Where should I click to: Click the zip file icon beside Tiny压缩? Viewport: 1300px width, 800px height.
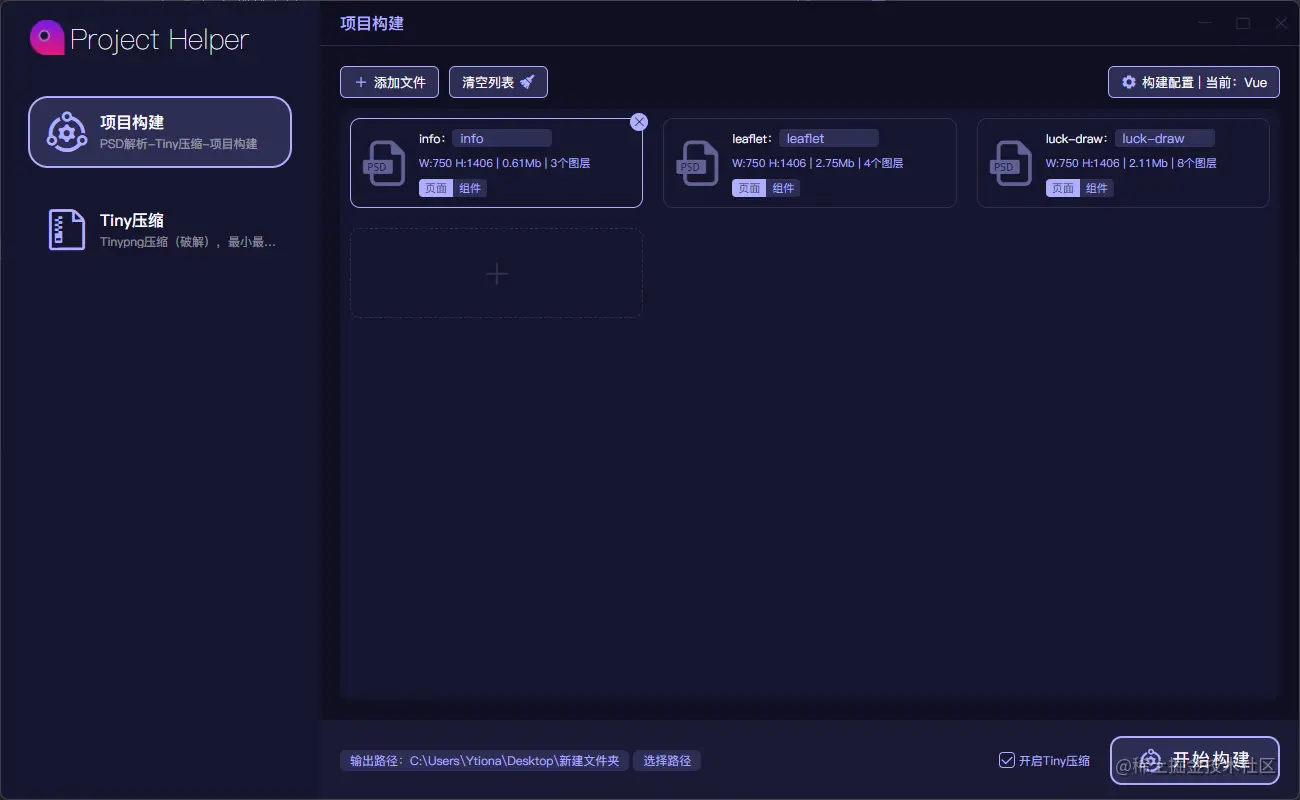click(67, 230)
